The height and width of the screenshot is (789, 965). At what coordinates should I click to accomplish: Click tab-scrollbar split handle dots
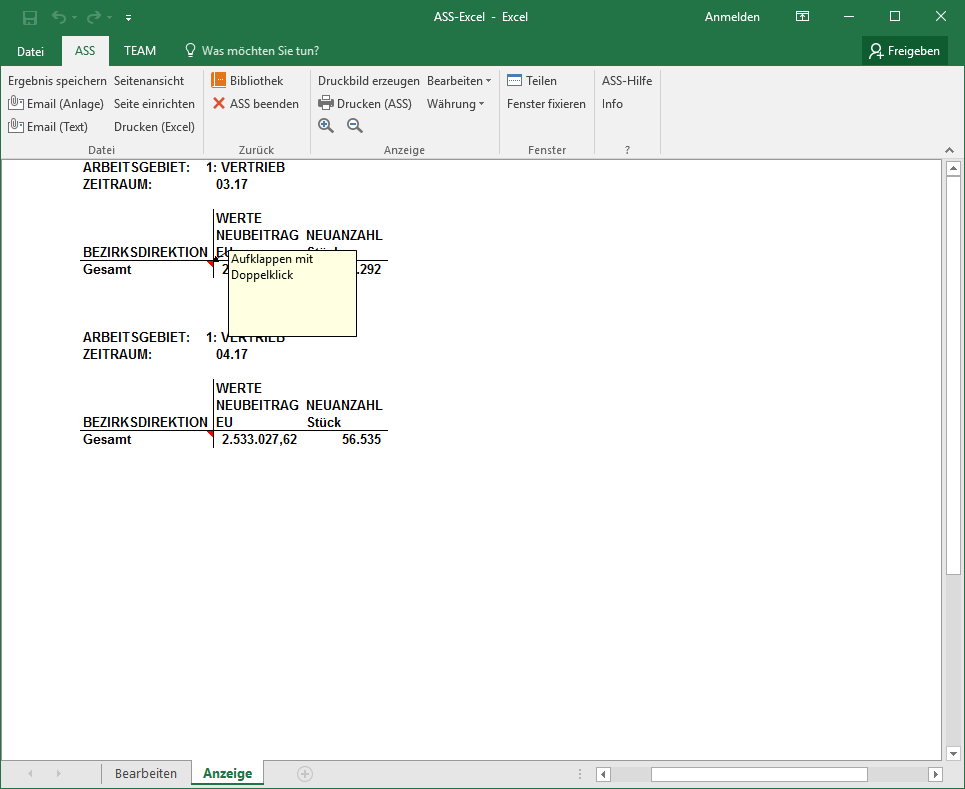point(580,774)
